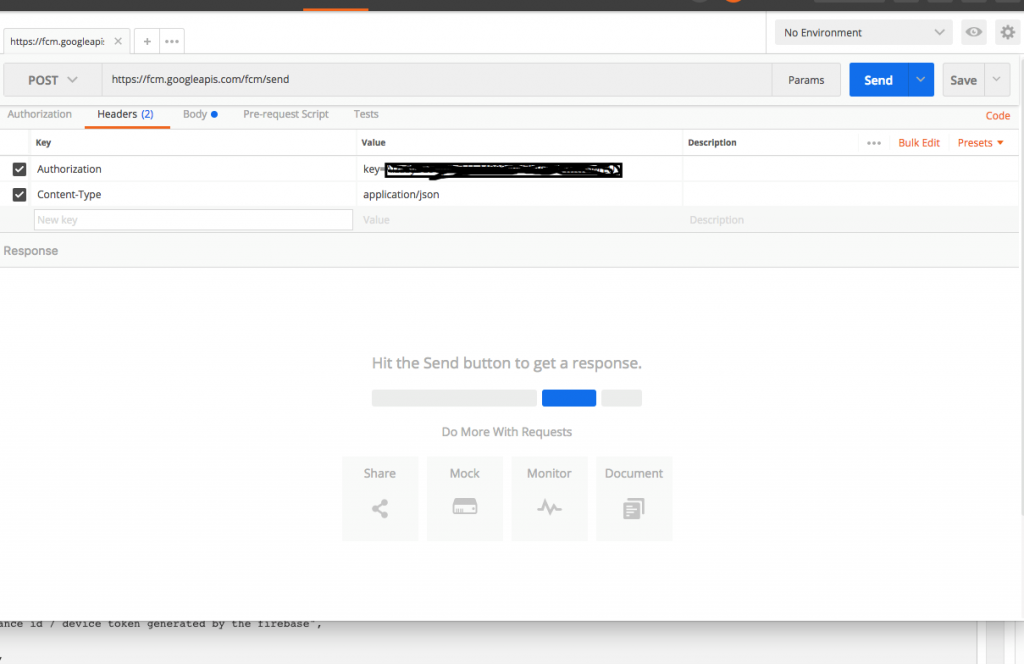Open the environment quick look eye icon
The height and width of the screenshot is (664, 1024).
pyautogui.click(x=973, y=31)
